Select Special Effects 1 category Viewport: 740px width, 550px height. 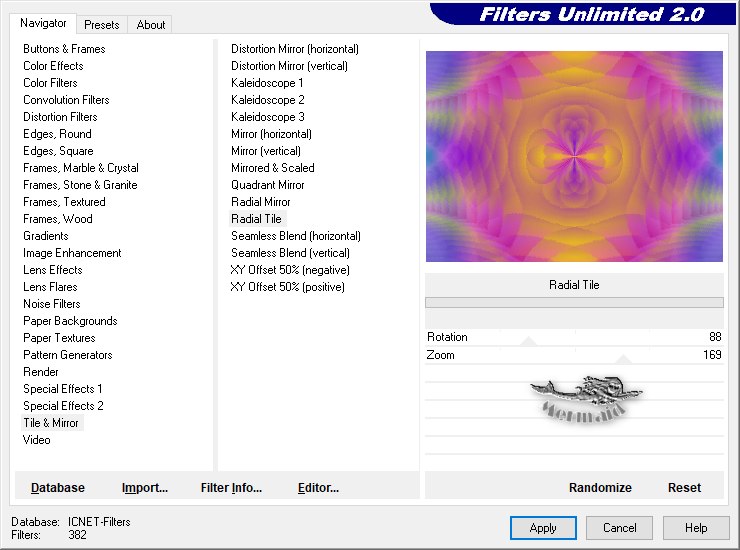tap(63, 389)
